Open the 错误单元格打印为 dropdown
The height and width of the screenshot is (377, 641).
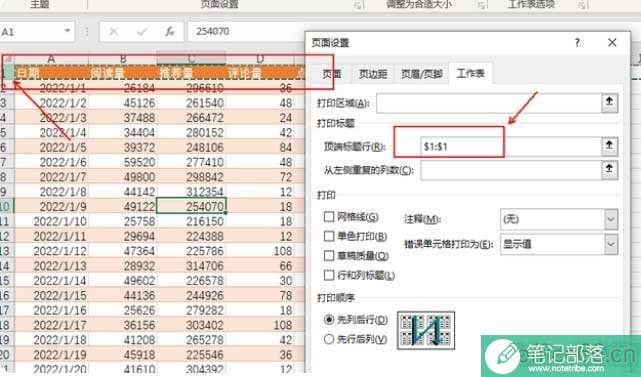[611, 245]
